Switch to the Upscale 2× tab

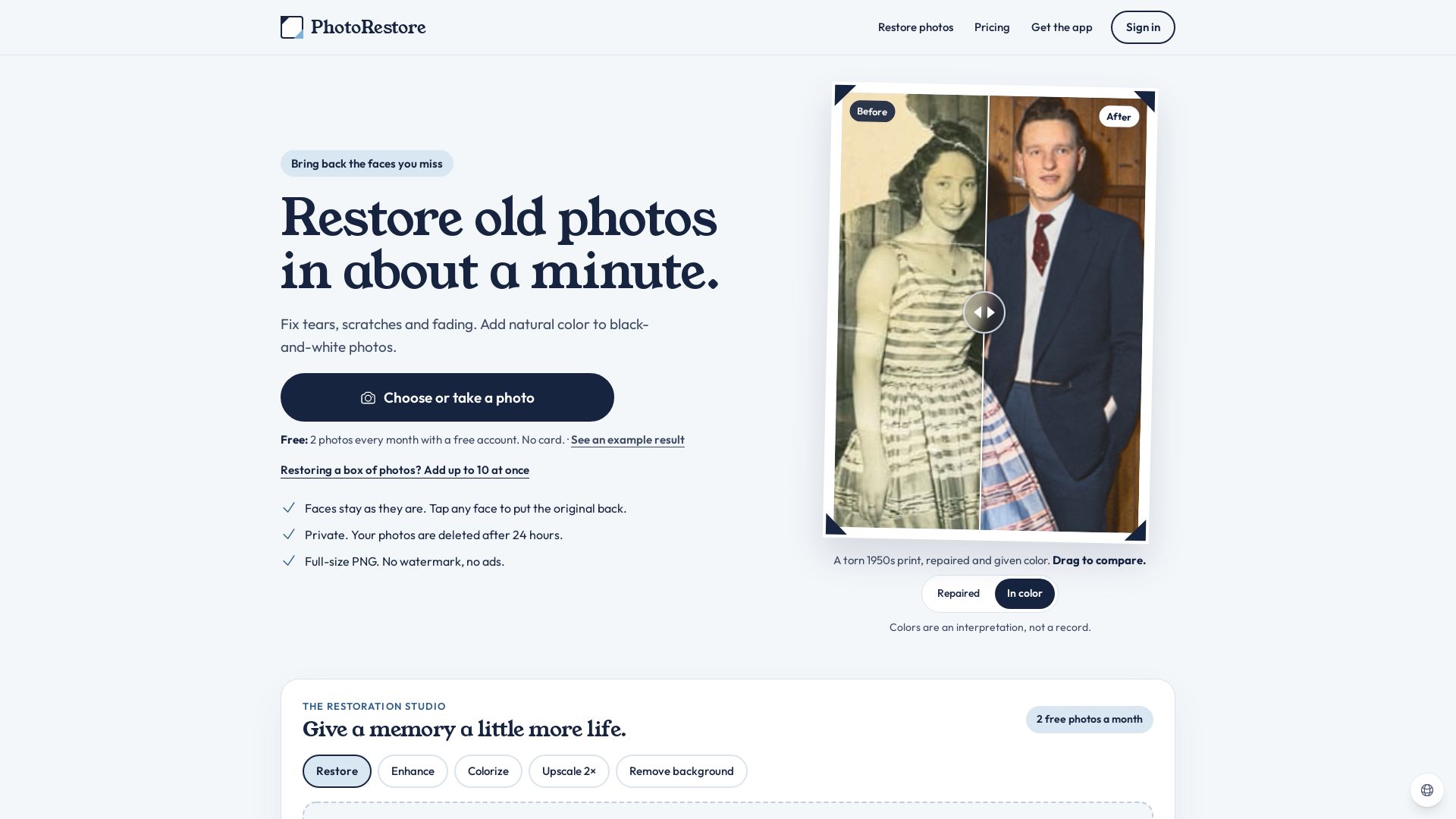pos(569,771)
